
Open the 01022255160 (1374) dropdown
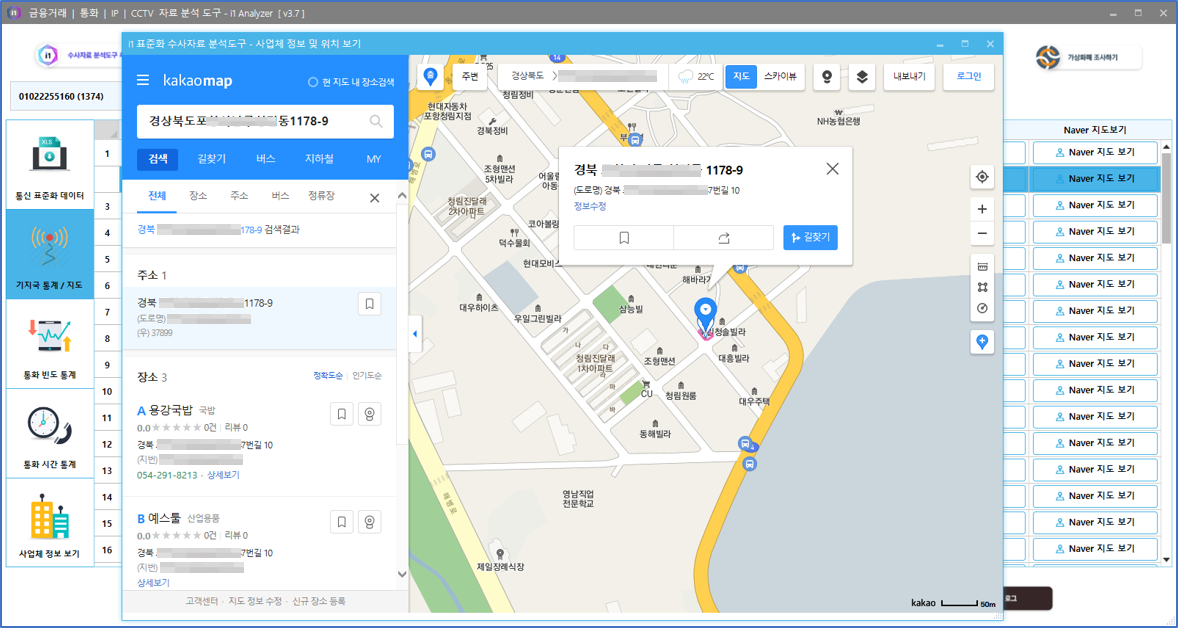click(x=65, y=96)
